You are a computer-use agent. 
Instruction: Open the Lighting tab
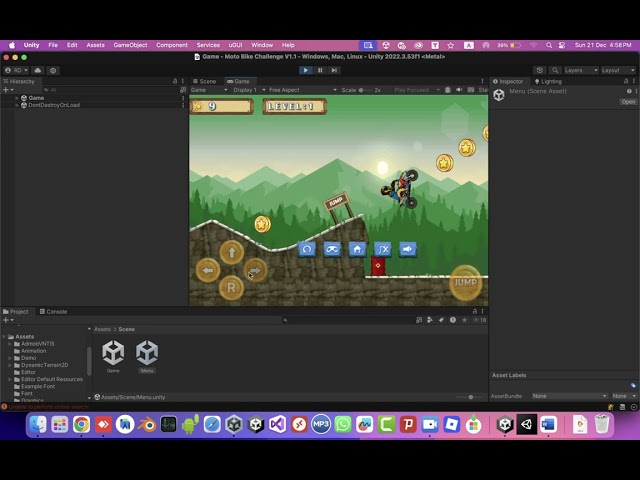548,81
